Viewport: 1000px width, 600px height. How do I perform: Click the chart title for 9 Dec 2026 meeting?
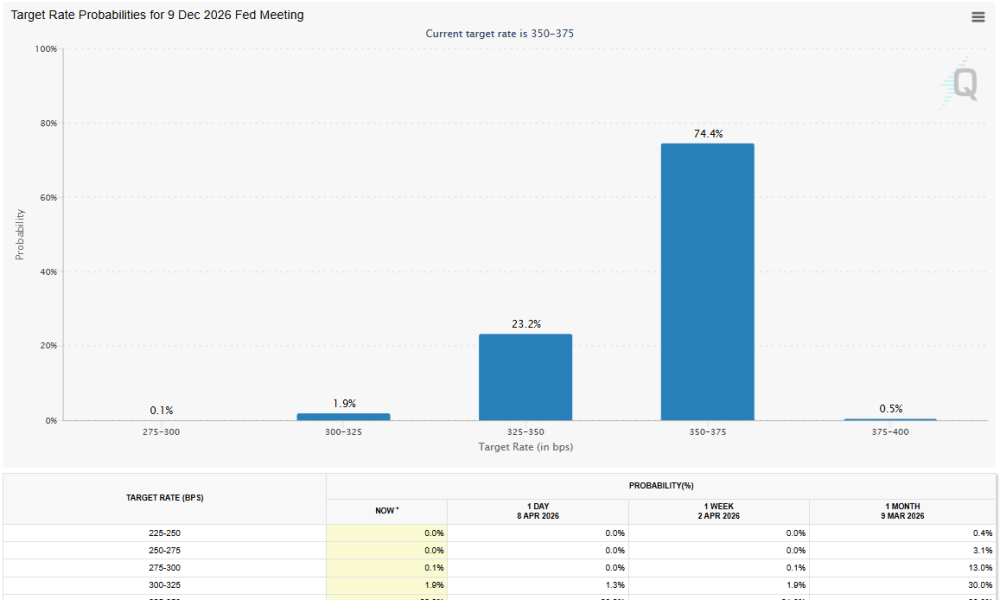click(157, 15)
